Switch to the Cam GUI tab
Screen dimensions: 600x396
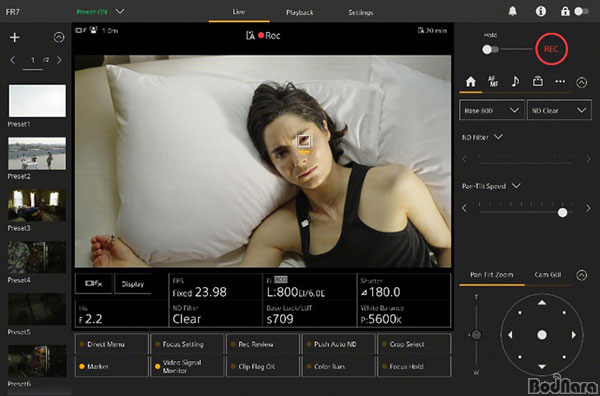[548, 275]
